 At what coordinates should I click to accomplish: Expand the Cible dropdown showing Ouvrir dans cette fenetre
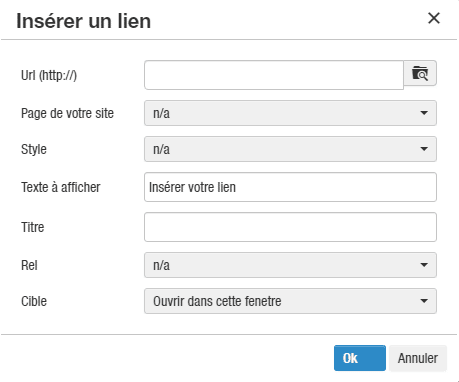(x=290, y=301)
